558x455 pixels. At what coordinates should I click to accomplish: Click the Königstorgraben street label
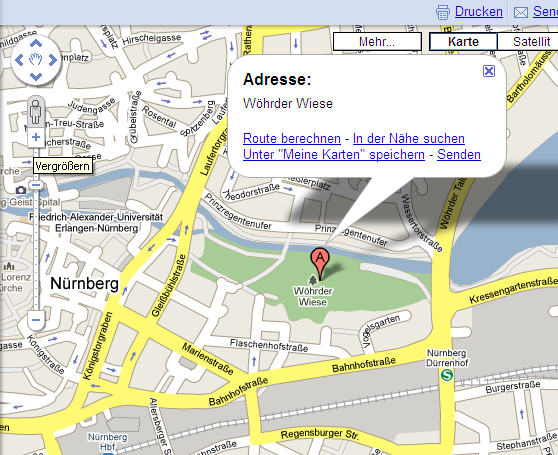pos(97,345)
